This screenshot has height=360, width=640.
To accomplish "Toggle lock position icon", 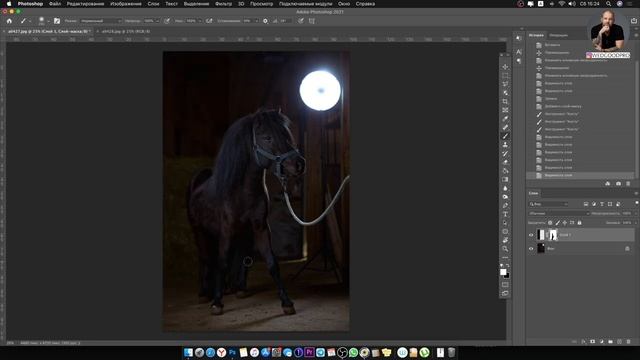I will pyautogui.click(x=565, y=223).
